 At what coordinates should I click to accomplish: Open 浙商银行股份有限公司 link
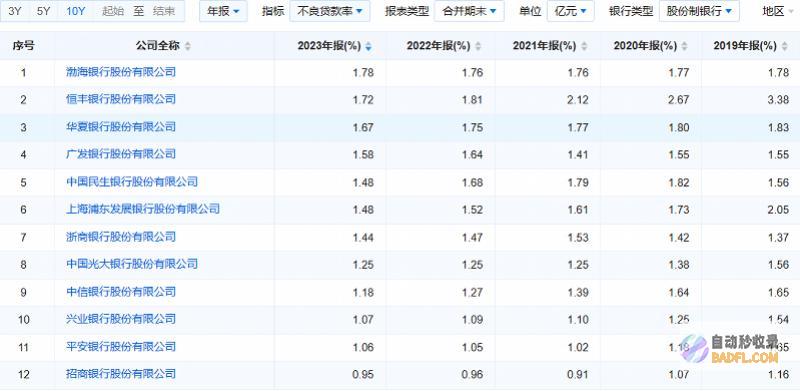tap(121, 237)
